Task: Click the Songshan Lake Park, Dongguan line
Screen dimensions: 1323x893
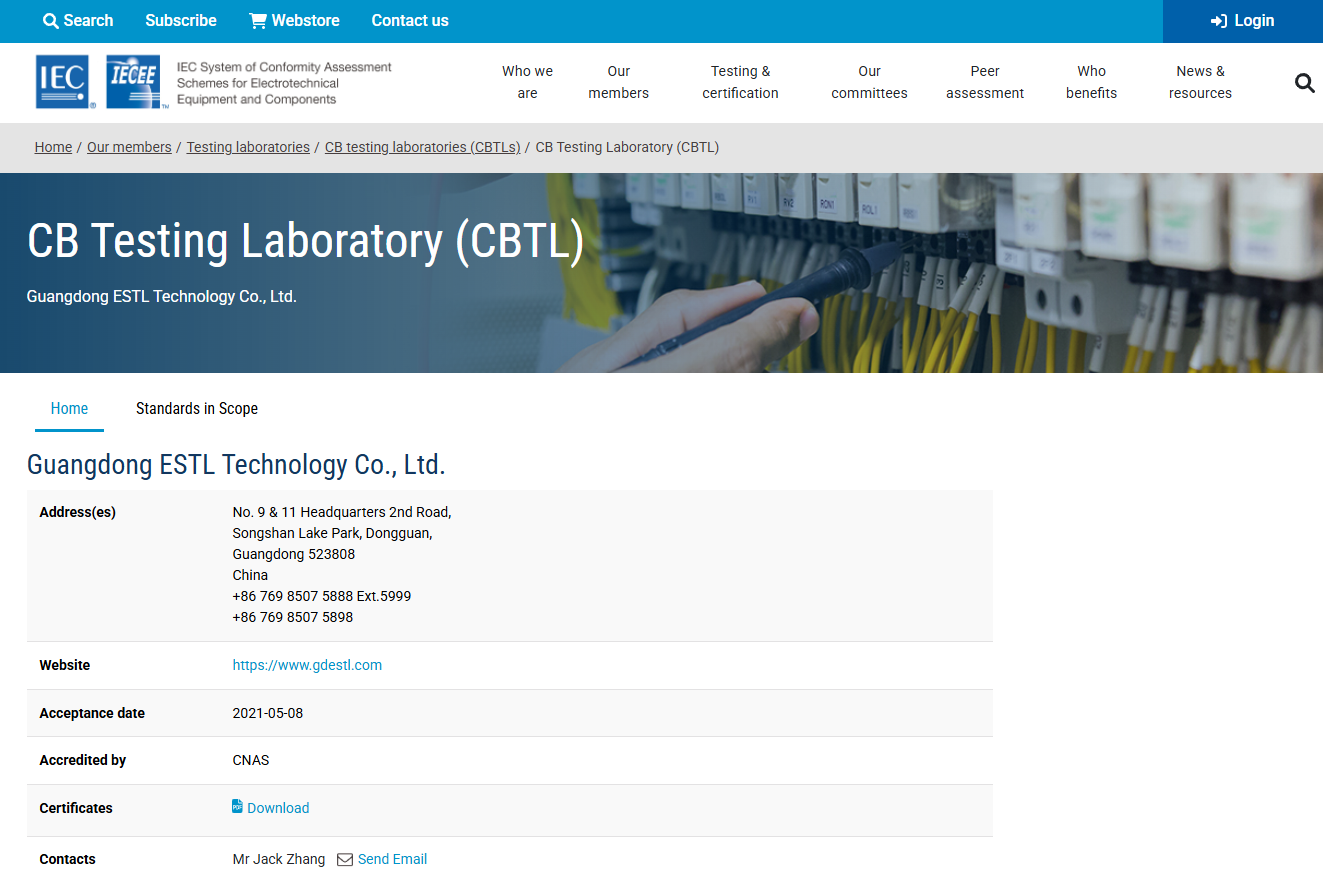Action: pos(332,533)
